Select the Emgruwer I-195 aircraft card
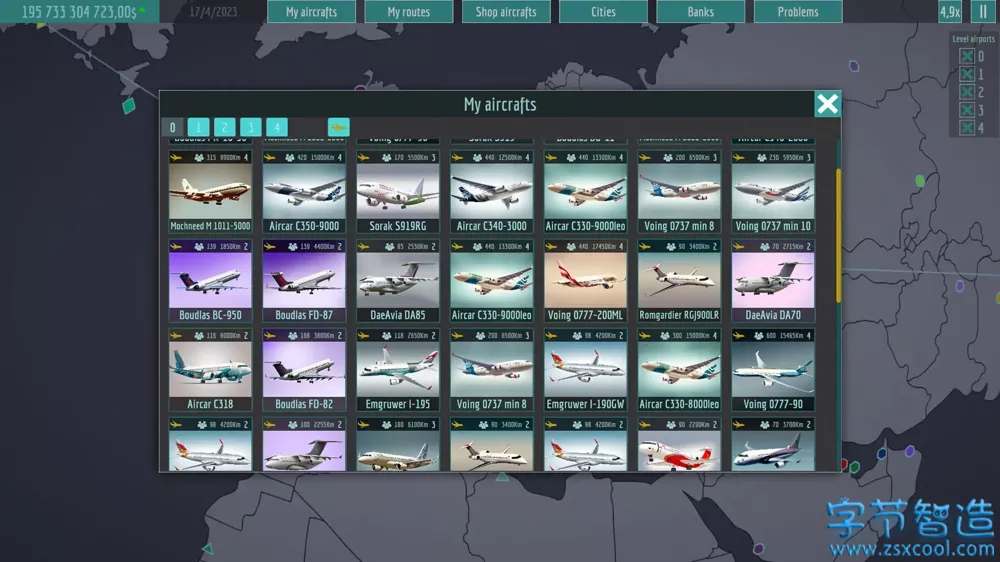 pyautogui.click(x=397, y=370)
